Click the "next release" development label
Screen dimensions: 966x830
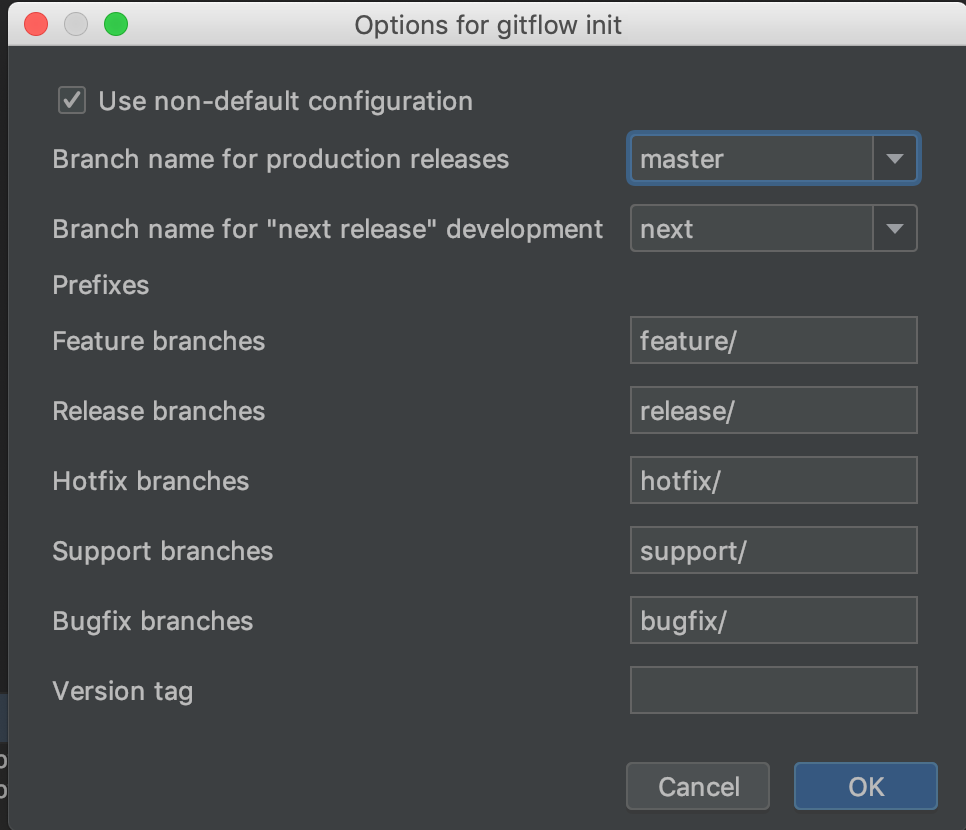point(328,229)
